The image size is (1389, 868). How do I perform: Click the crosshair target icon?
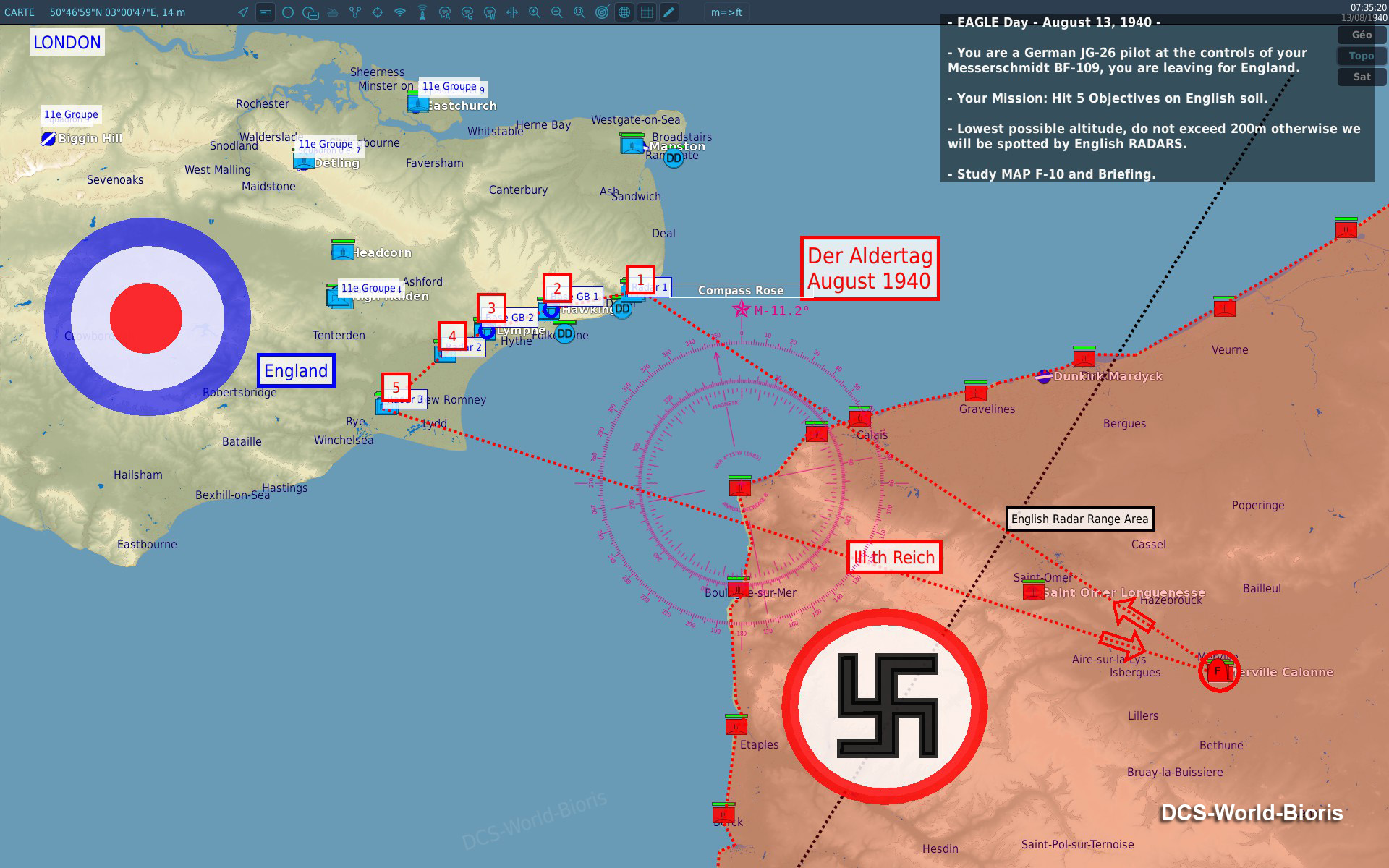(x=378, y=12)
